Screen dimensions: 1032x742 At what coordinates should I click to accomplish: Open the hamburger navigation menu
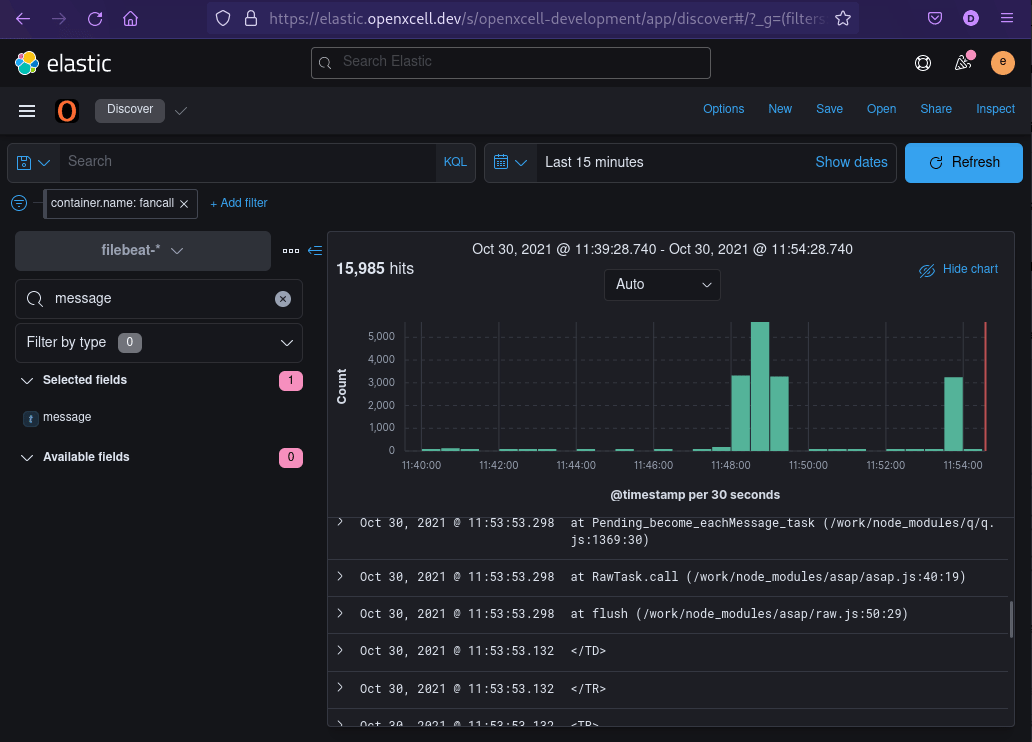coord(27,111)
